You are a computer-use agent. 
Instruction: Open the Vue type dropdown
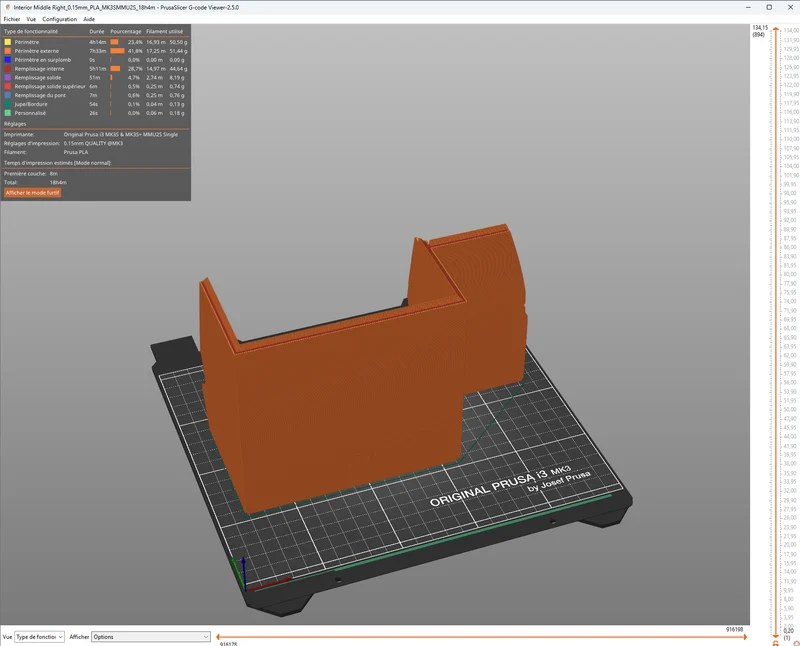[x=39, y=637]
